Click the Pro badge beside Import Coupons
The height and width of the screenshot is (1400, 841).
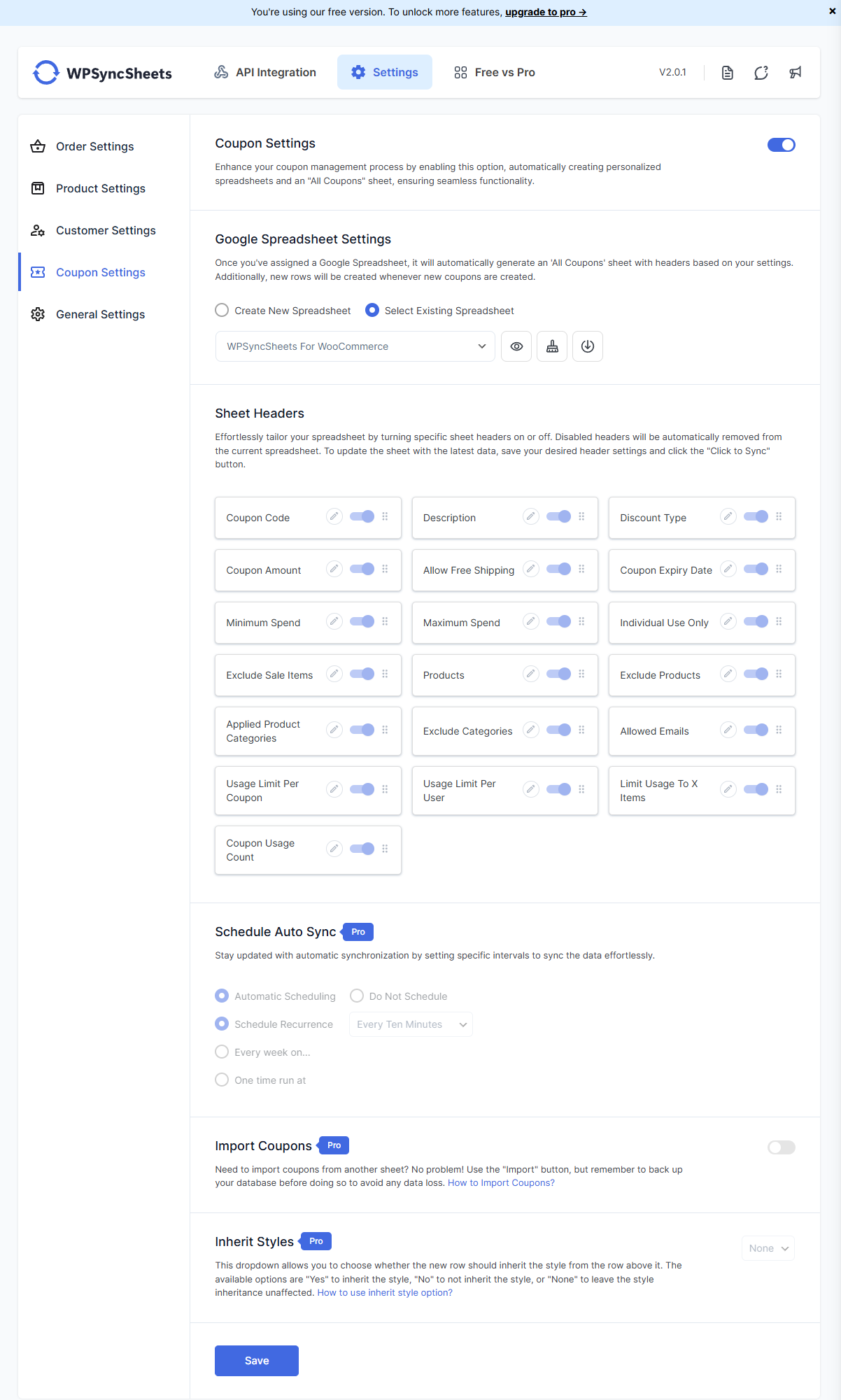[x=334, y=1145]
